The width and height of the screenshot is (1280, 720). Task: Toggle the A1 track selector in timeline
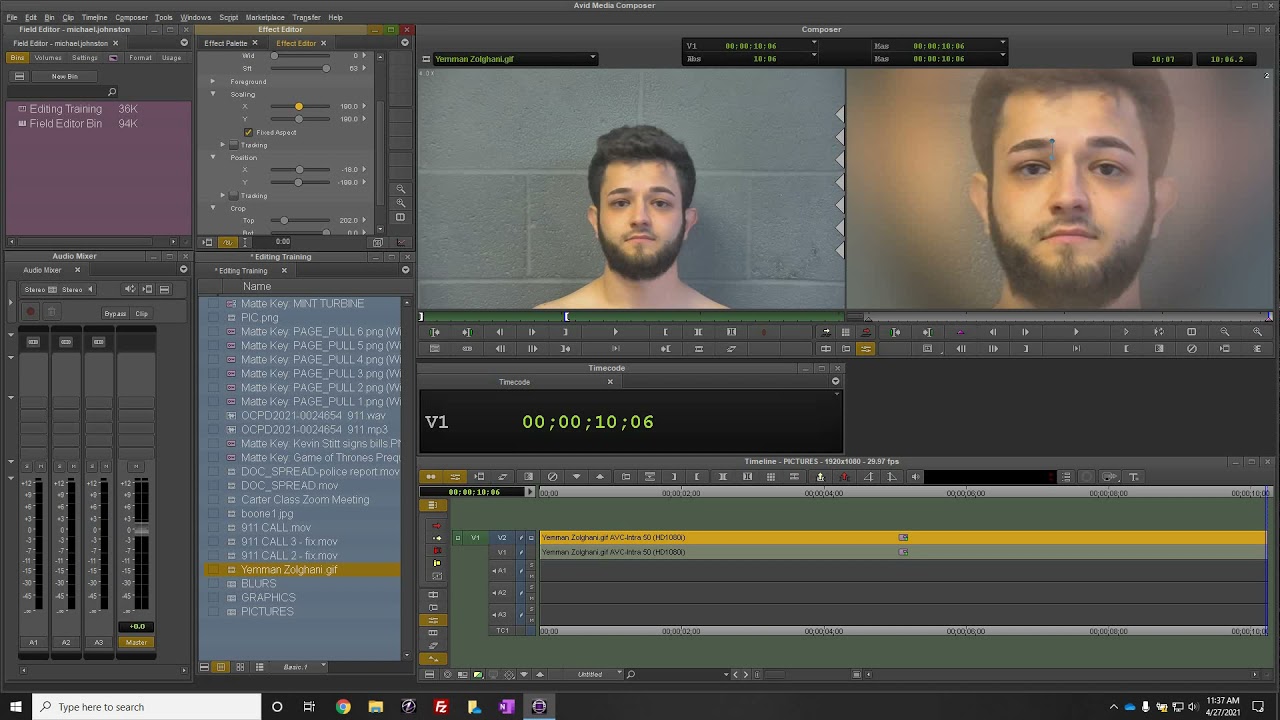(x=502, y=570)
